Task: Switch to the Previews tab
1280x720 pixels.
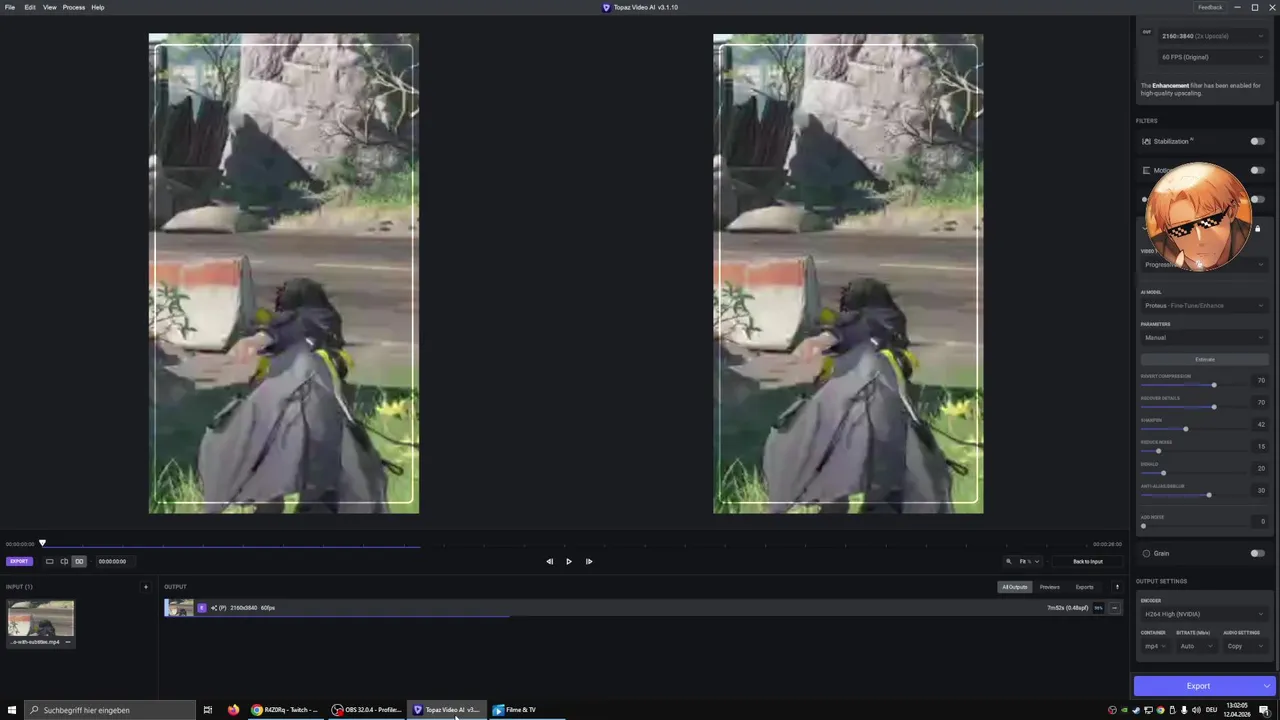Action: click(x=1049, y=587)
